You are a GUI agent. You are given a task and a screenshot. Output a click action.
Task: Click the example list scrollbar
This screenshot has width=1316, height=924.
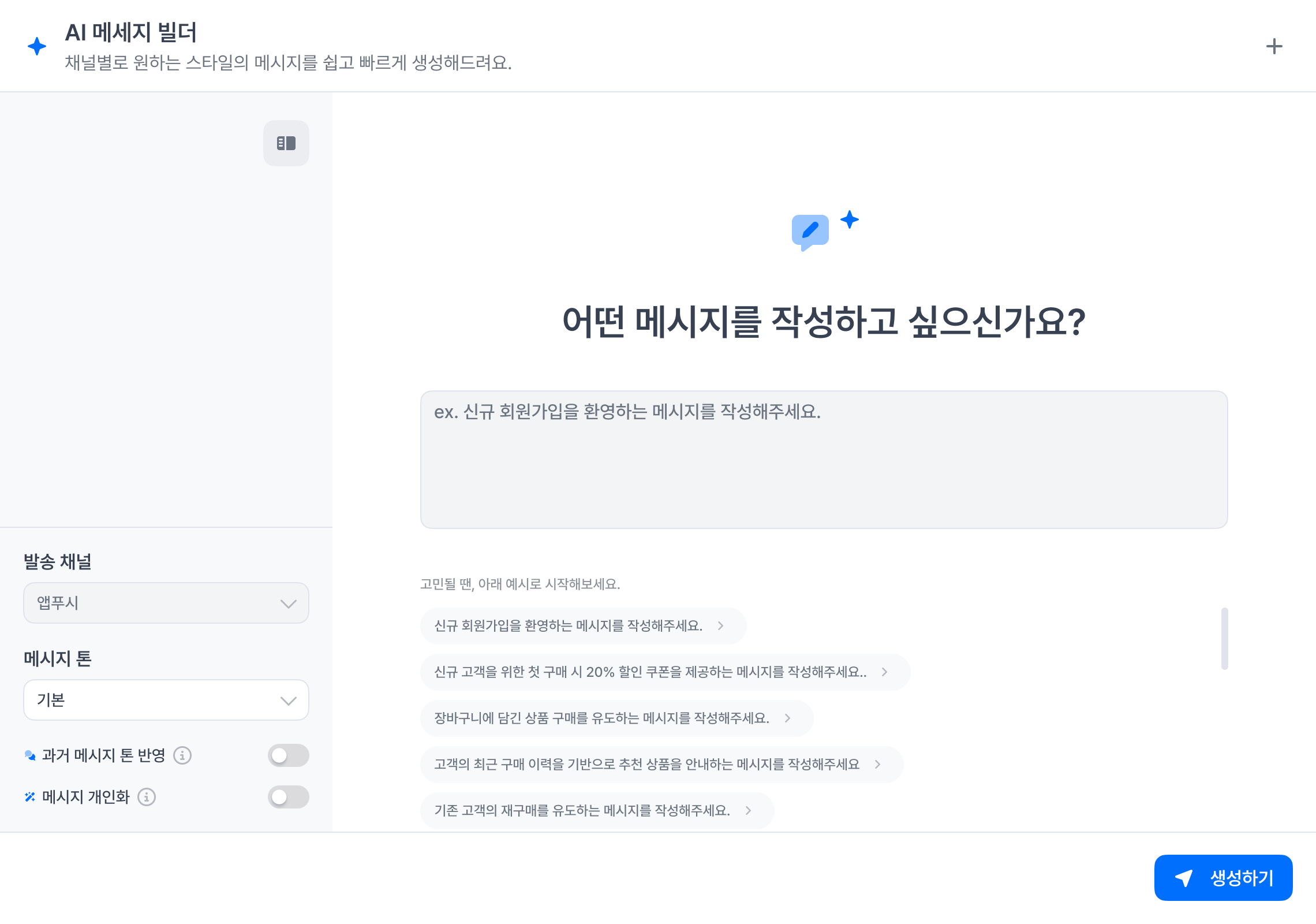pos(1224,639)
